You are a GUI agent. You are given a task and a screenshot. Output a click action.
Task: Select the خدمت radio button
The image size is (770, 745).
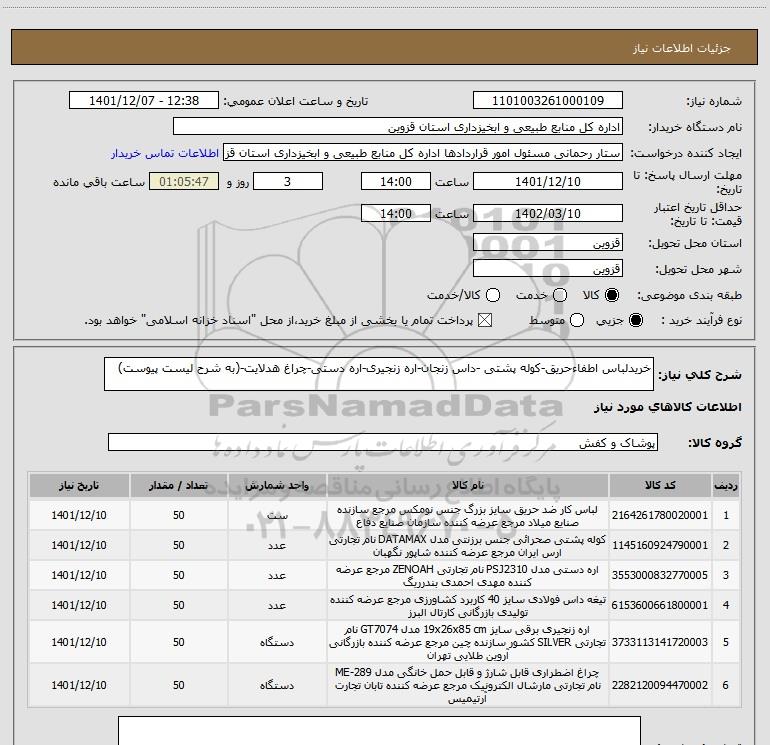click(560, 295)
